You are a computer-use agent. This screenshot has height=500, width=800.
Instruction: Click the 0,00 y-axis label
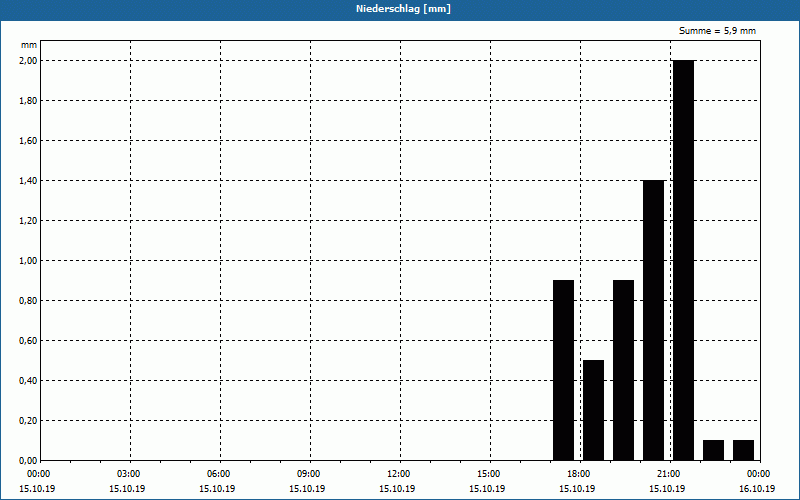coord(28,461)
